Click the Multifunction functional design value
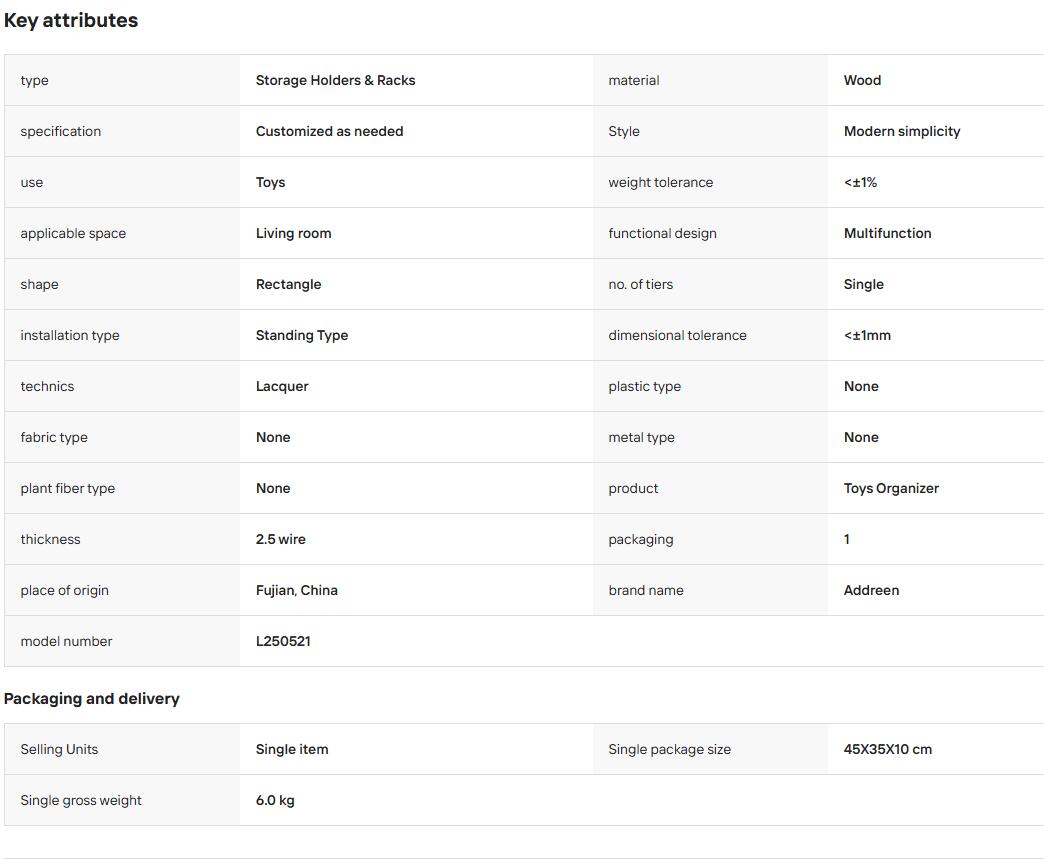This screenshot has height=860, width=1044. [x=888, y=234]
